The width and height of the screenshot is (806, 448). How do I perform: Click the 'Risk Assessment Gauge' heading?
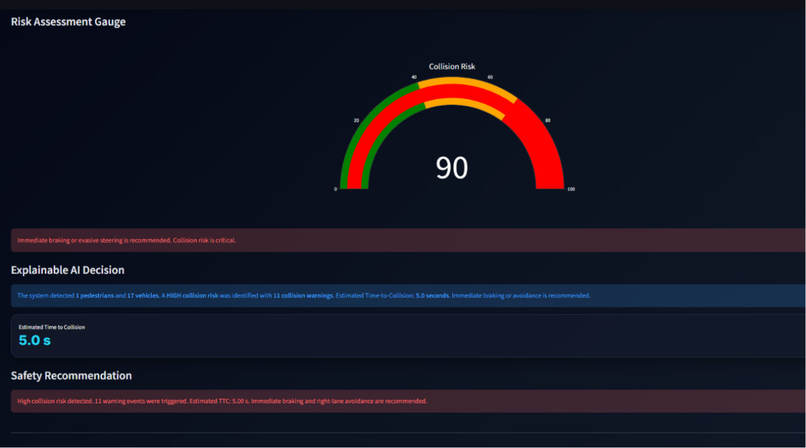click(x=68, y=22)
